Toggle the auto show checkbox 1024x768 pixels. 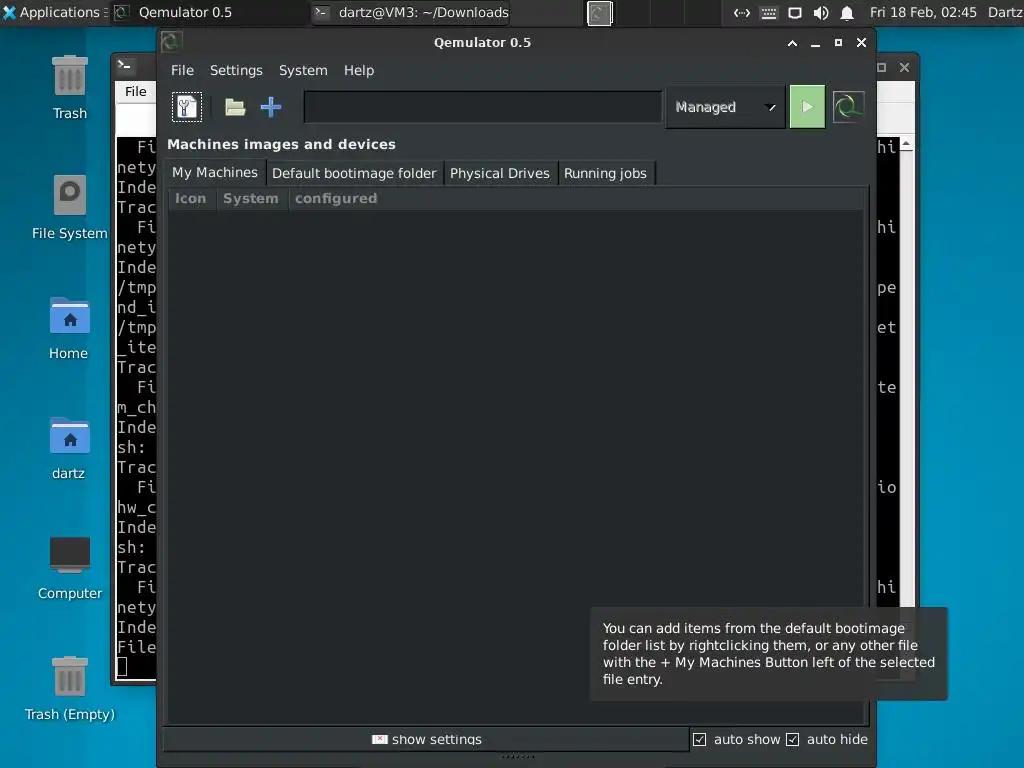coord(699,739)
